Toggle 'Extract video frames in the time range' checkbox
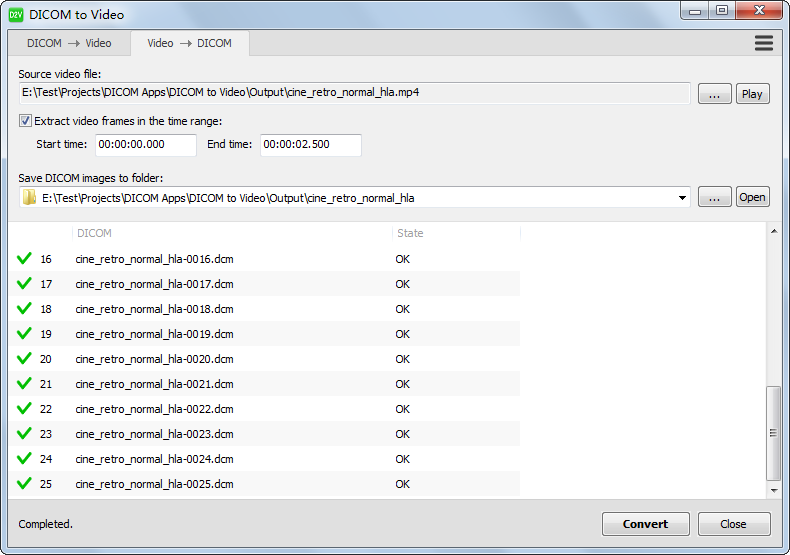Viewport: 790px width, 555px height. pyautogui.click(x=26, y=121)
